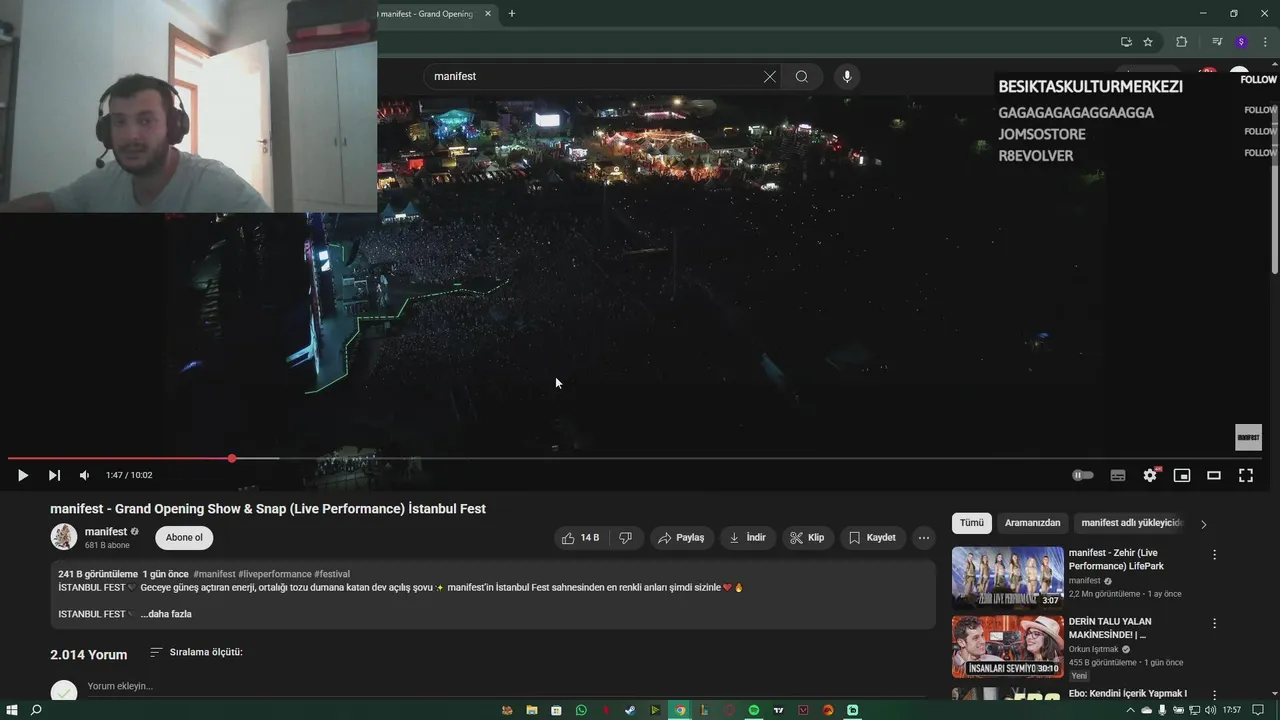
Task: Open the manifest channel name link
Action: point(106,531)
